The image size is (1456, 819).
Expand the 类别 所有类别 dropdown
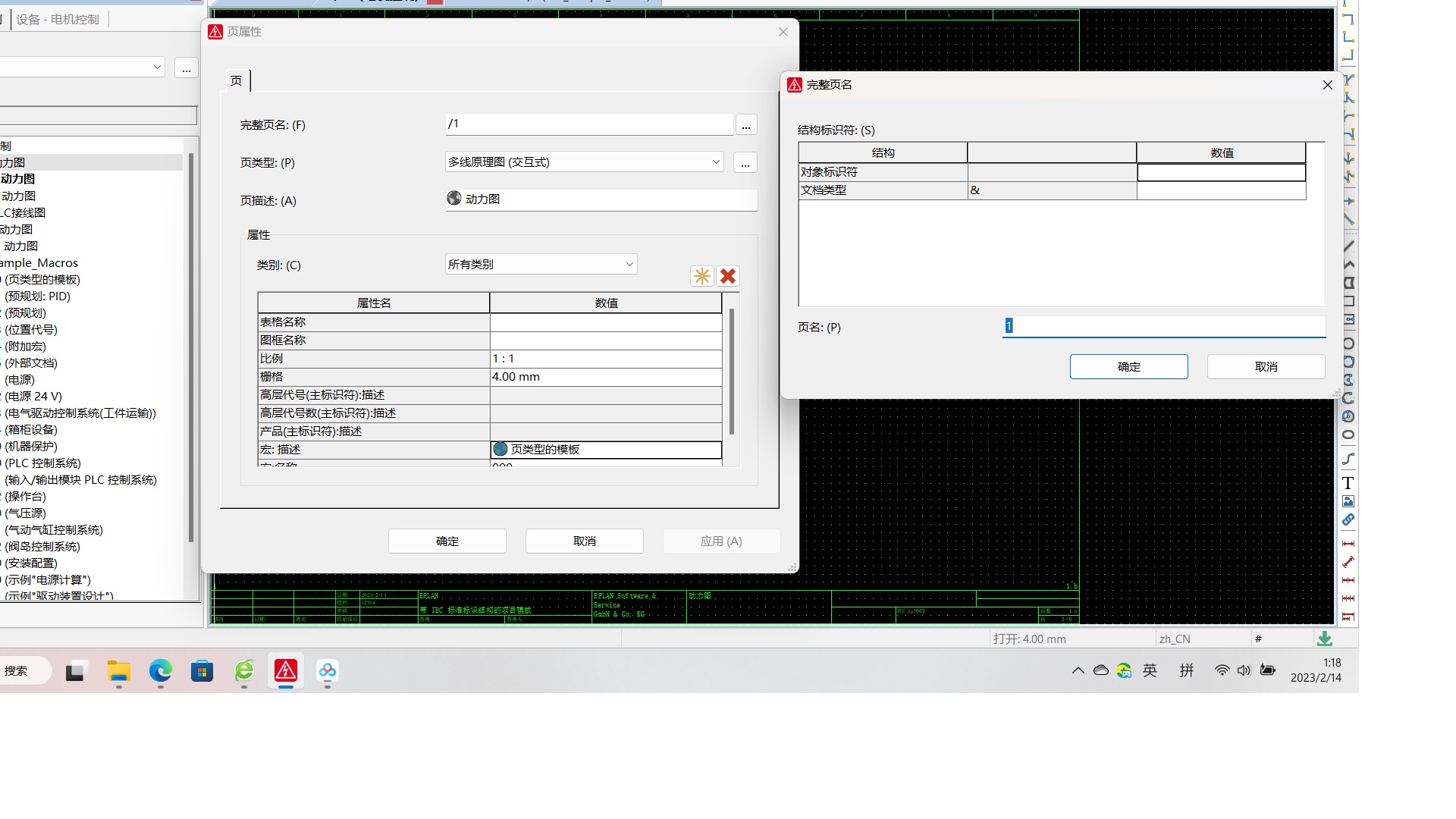coord(629,265)
